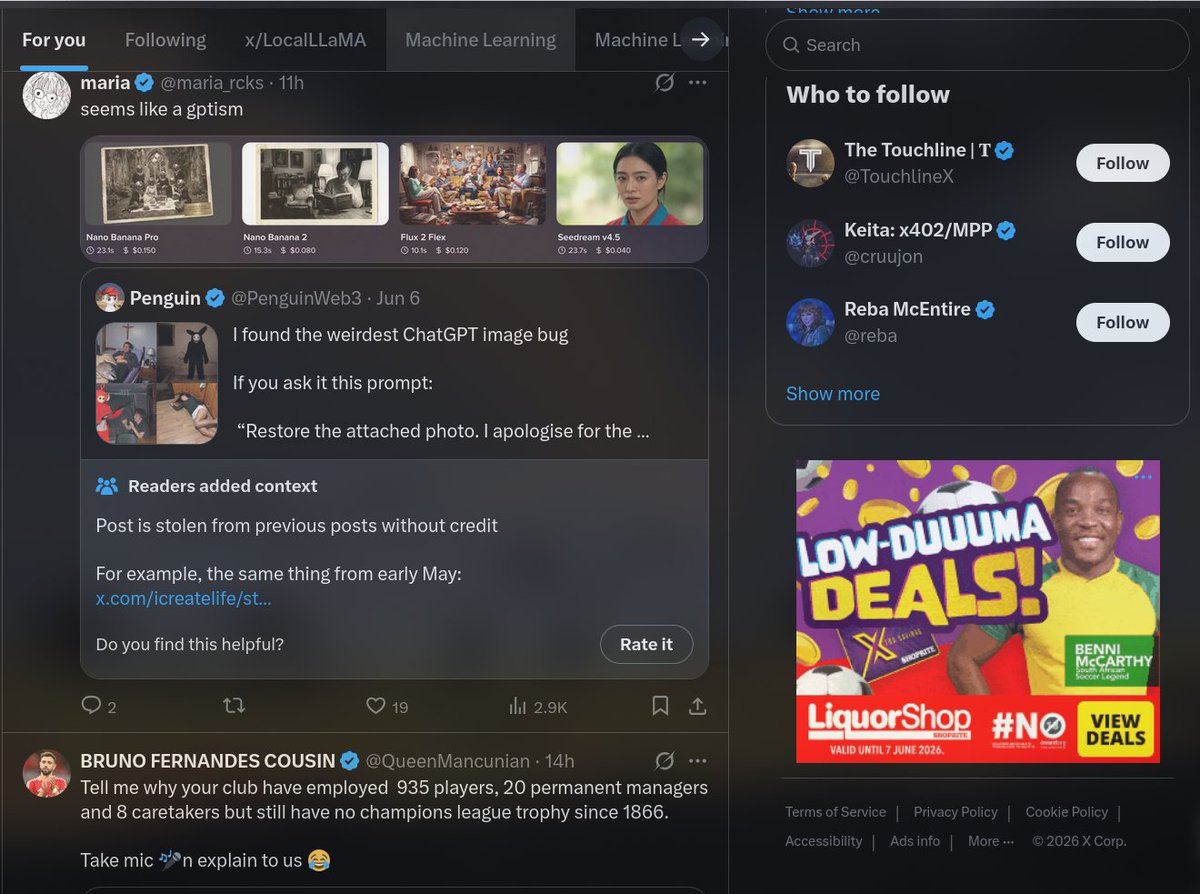Click the Penguin verified badge
The image size is (1200, 894).
point(215,297)
